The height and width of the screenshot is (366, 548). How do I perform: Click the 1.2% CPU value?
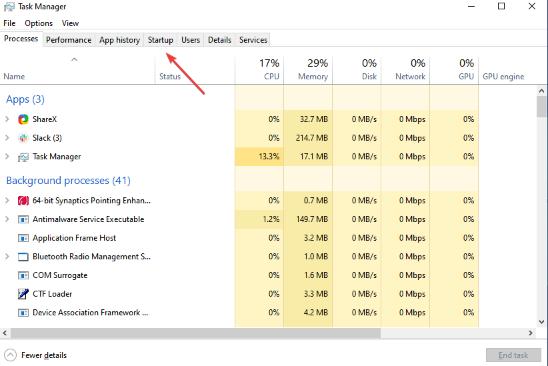click(x=271, y=219)
